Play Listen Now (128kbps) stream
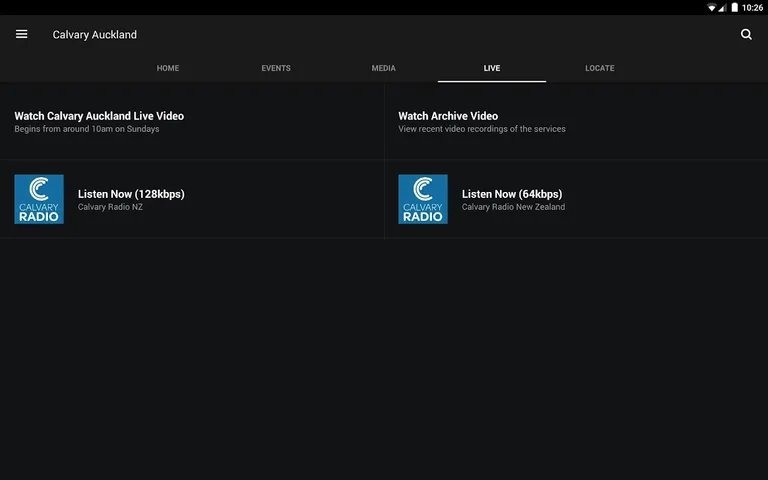Image resolution: width=768 pixels, height=480 pixels. 192,199
